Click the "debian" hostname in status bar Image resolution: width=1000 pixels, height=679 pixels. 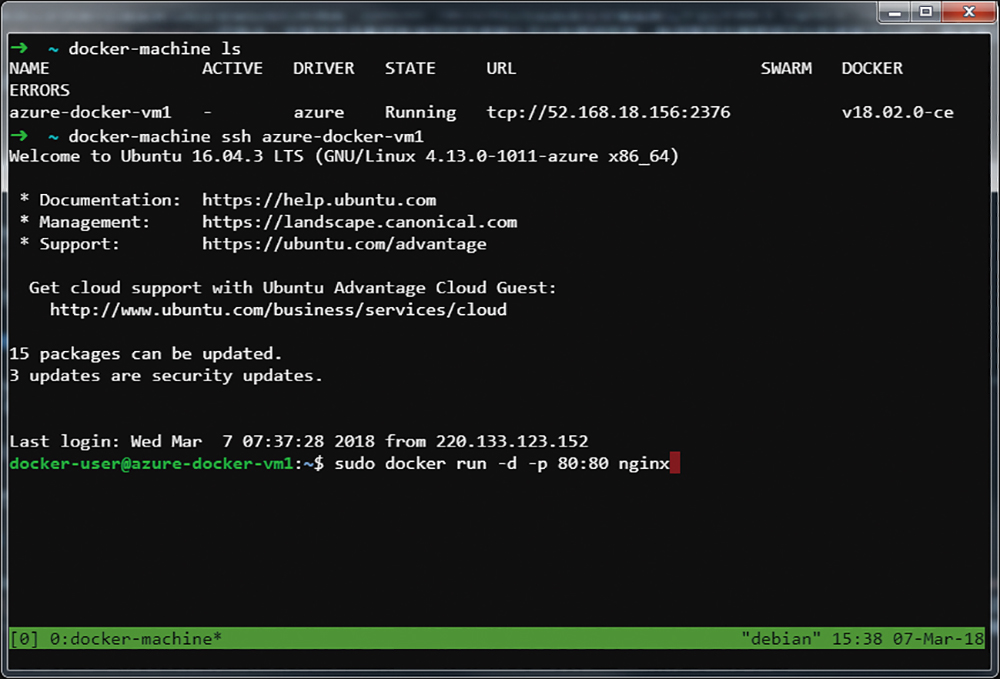(775, 638)
